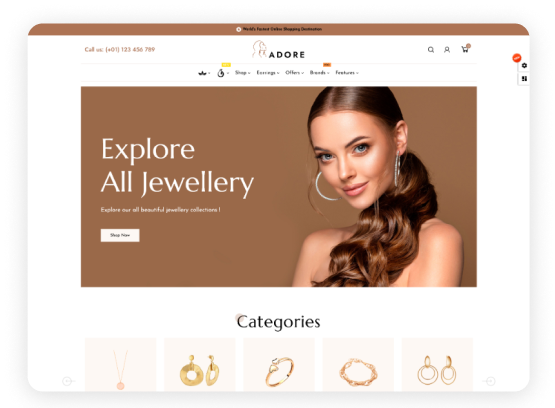The width and height of the screenshot is (555, 408).
Task: Click the ring icon in navigation
Action: tap(221, 73)
